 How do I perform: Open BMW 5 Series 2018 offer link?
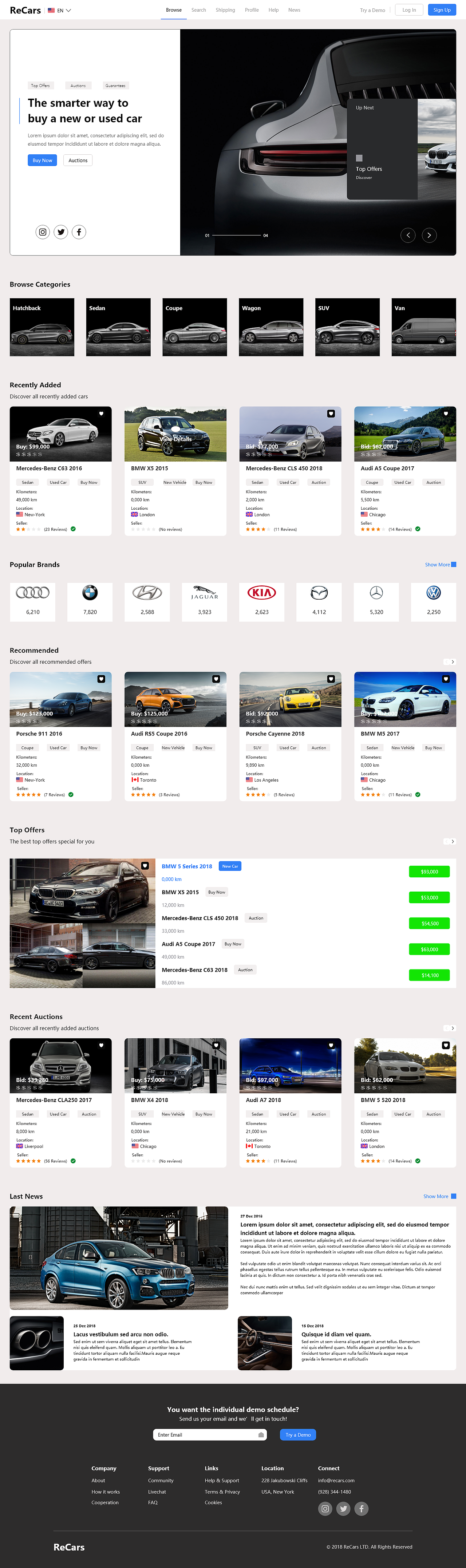point(187,866)
